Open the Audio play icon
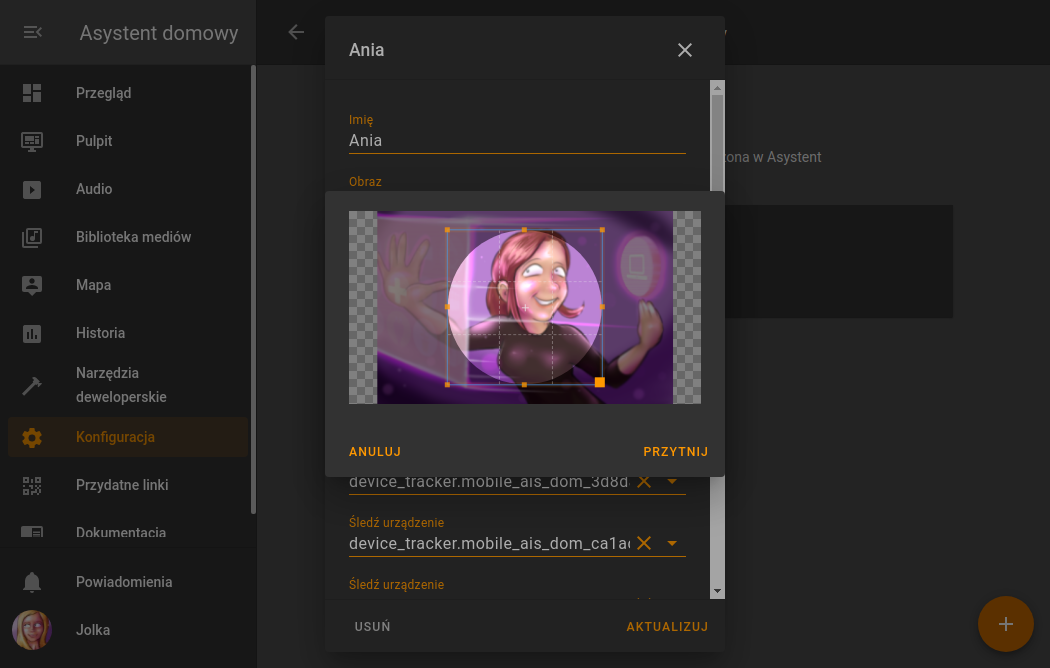The image size is (1050, 668). coord(31,189)
